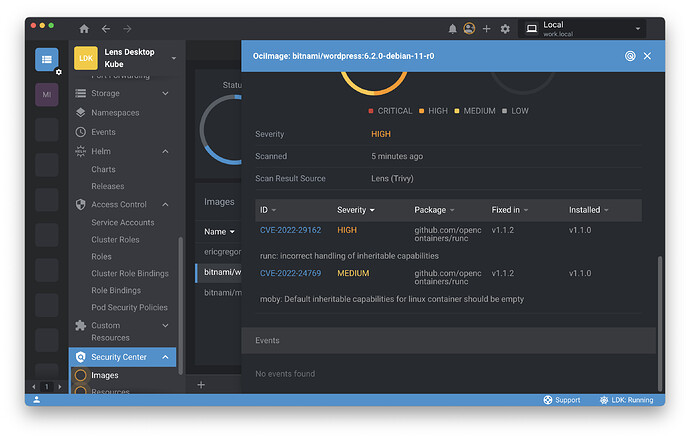Open preferences with the gear icon
The image size is (690, 438).
pyautogui.click(x=505, y=29)
